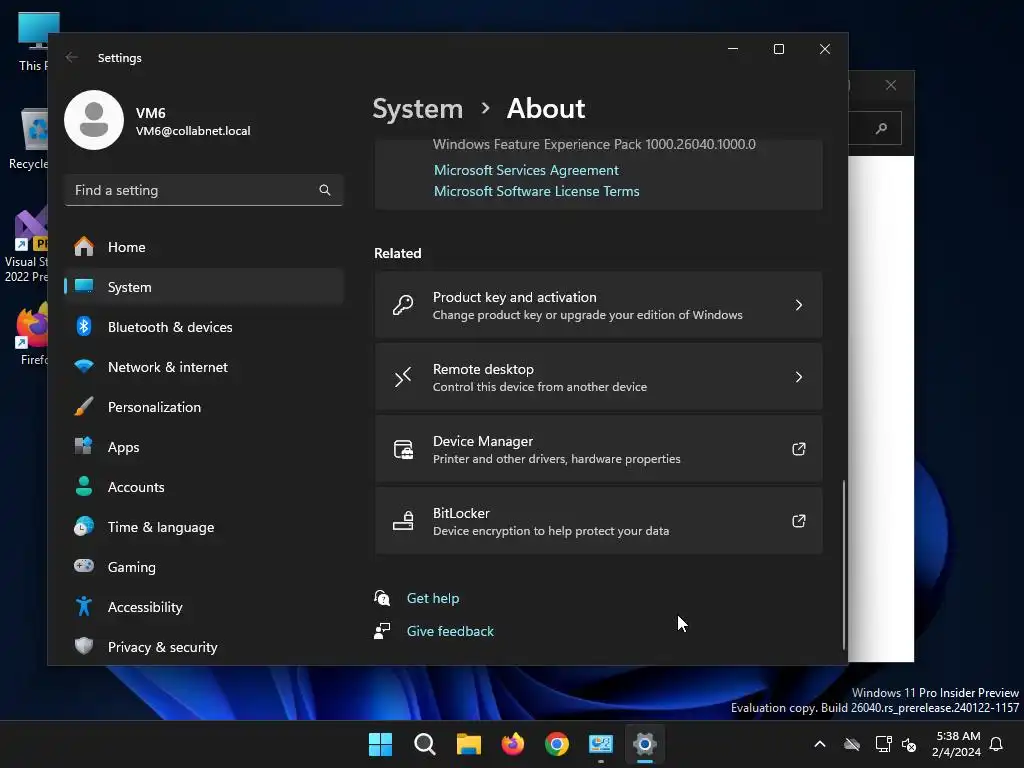
Task: Expand the Product key and activation chevron
Action: click(799, 305)
